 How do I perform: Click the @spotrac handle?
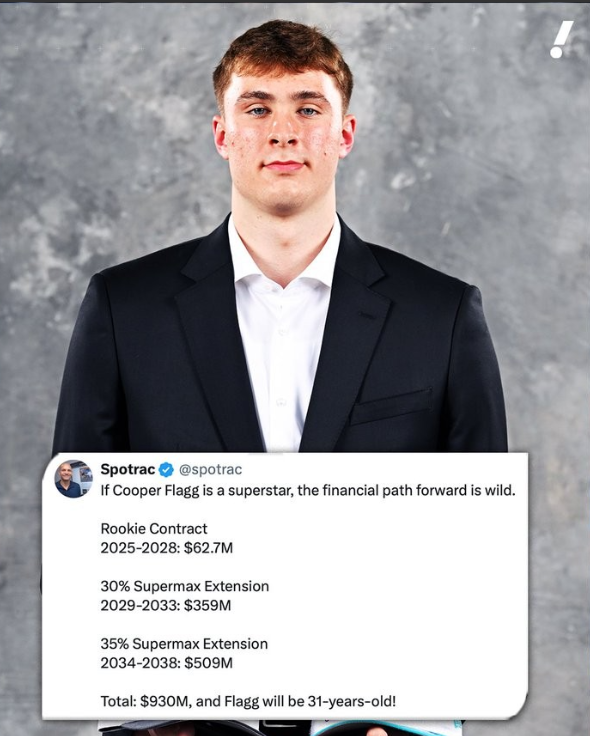(x=211, y=469)
